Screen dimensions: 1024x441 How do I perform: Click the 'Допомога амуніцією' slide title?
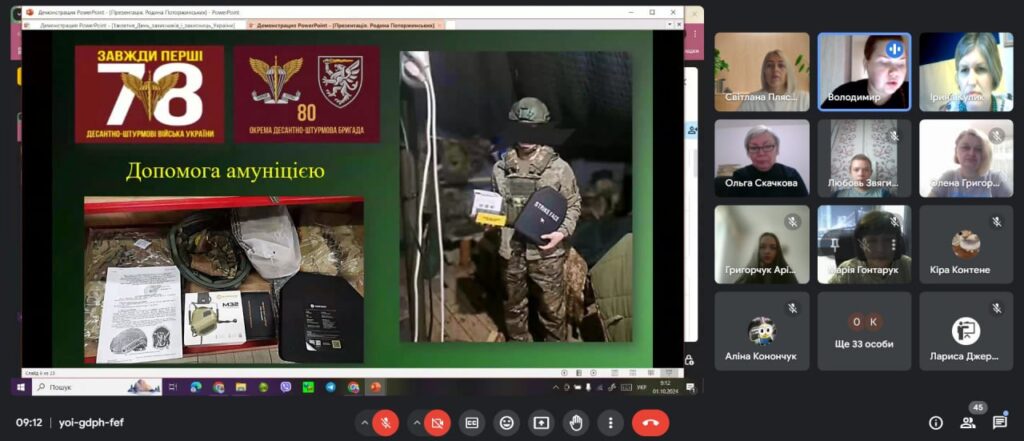point(225,171)
